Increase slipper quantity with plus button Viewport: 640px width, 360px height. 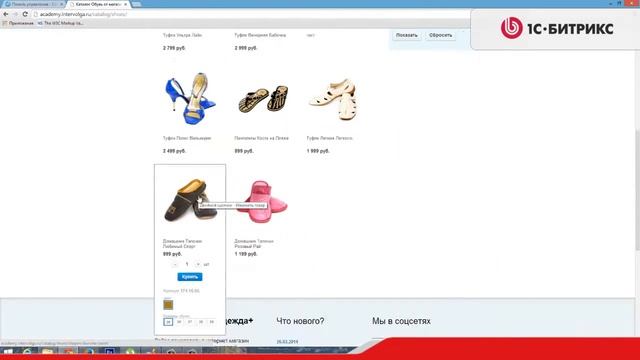tap(198, 264)
